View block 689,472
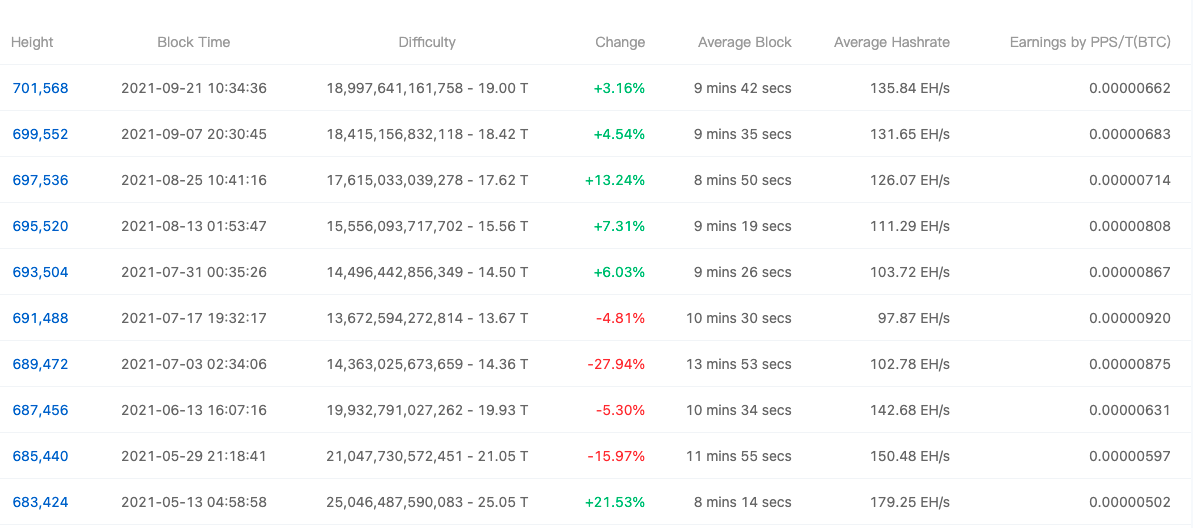This screenshot has height=528, width=1193. pyautogui.click(x=40, y=364)
